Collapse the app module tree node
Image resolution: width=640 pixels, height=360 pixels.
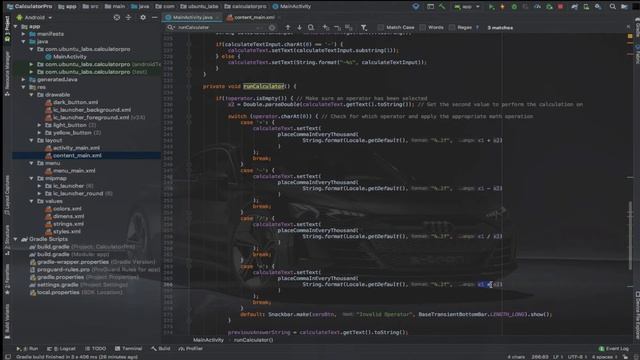point(16,27)
